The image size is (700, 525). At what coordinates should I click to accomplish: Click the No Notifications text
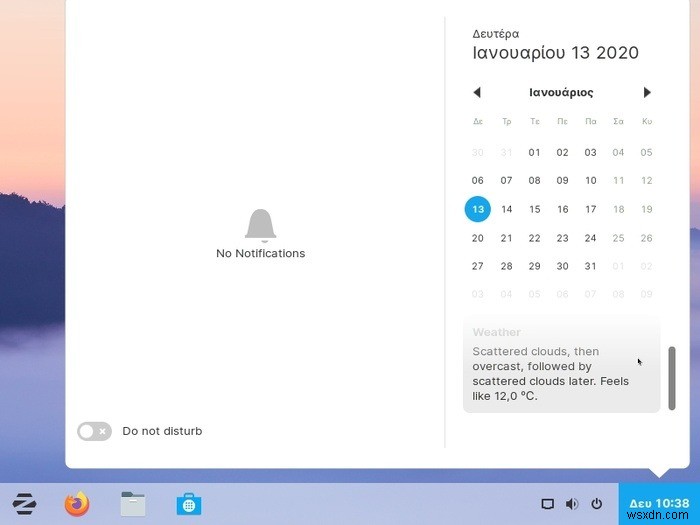coord(261,253)
